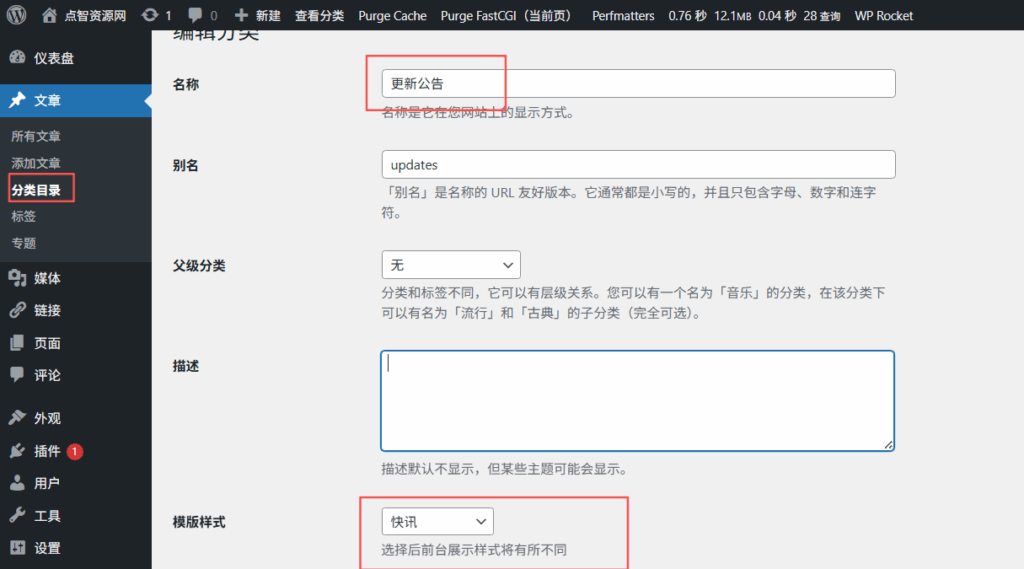This screenshot has height=569, width=1024.
Task: Click the 名称 input field containing 更新公告
Action: (x=638, y=83)
